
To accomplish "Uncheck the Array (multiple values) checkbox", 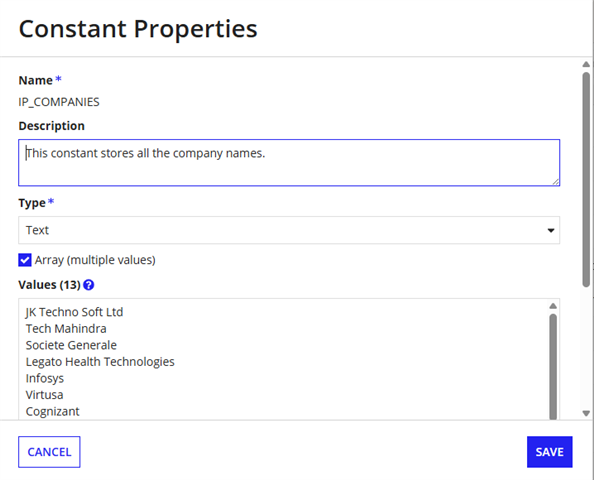I will coord(25,260).
